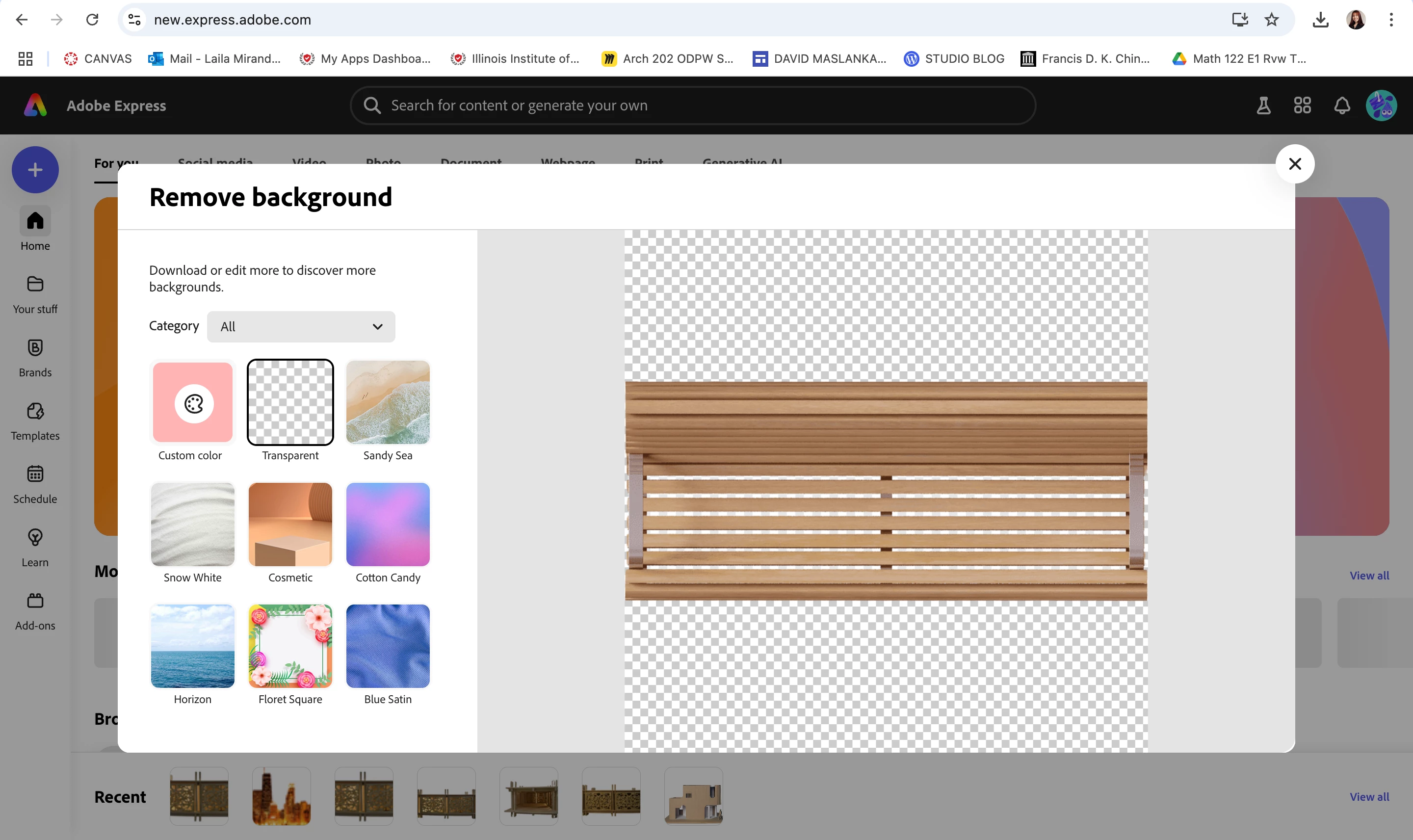Open the apps grid icon in header
1413x840 pixels.
(1302, 106)
